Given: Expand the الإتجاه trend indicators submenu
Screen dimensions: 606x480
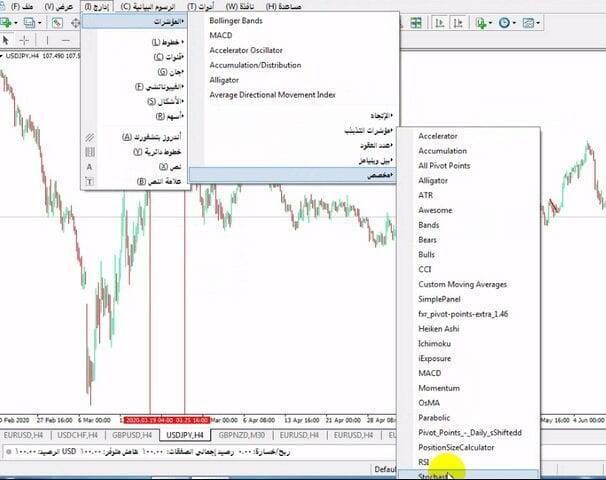Looking at the screenshot, I should (x=294, y=116).
